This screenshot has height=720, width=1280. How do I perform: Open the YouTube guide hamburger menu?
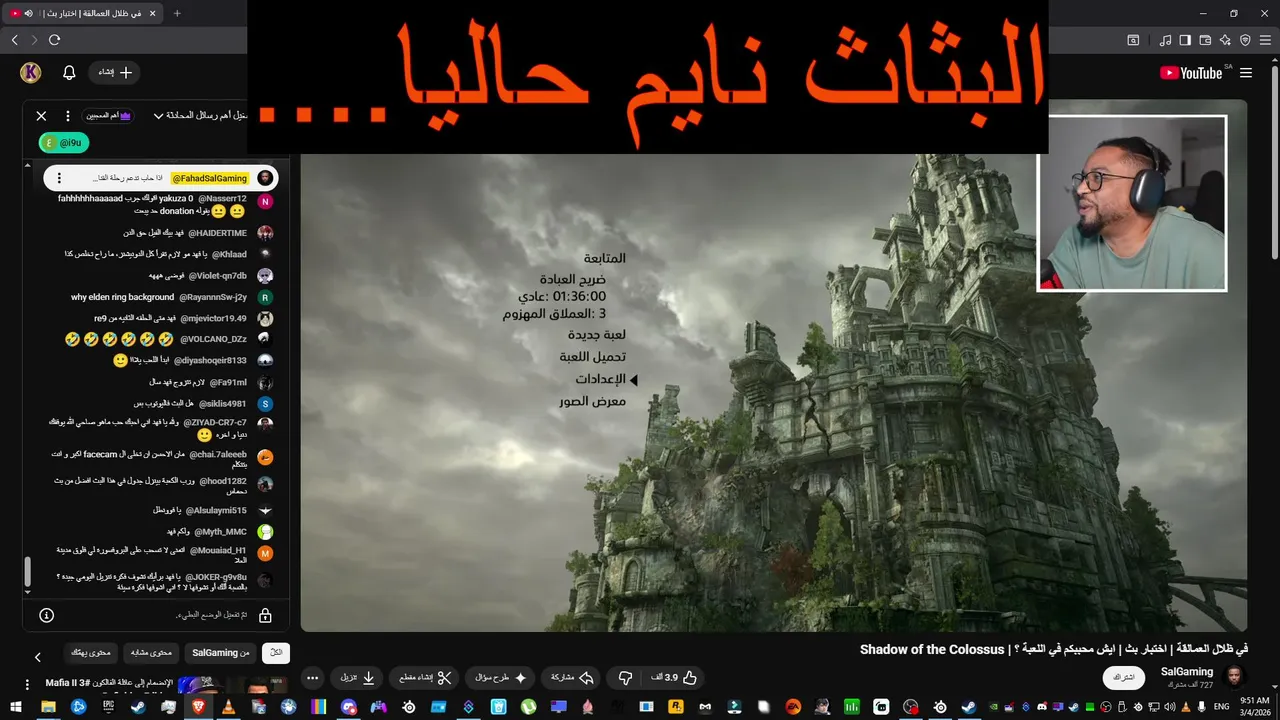click(1246, 73)
